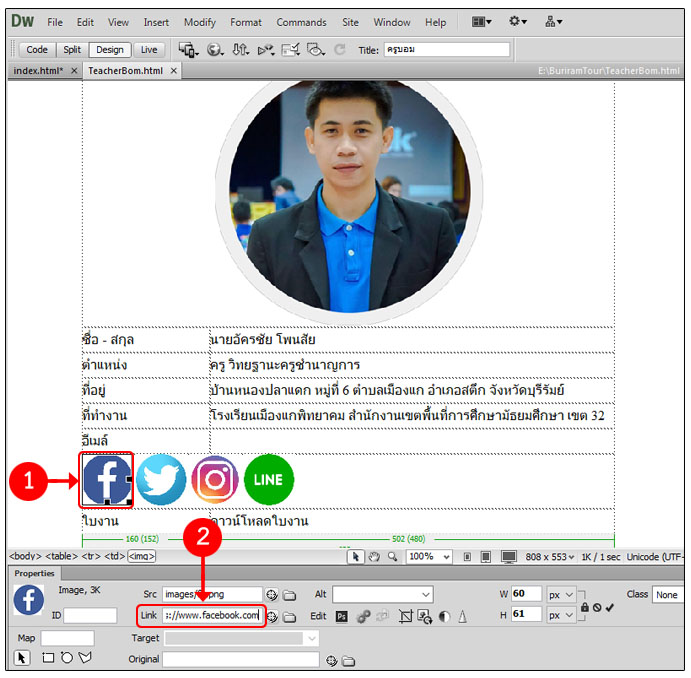Click the Link field with facebook URL
Viewport: 691px width, 678px height.
[x=212, y=615]
